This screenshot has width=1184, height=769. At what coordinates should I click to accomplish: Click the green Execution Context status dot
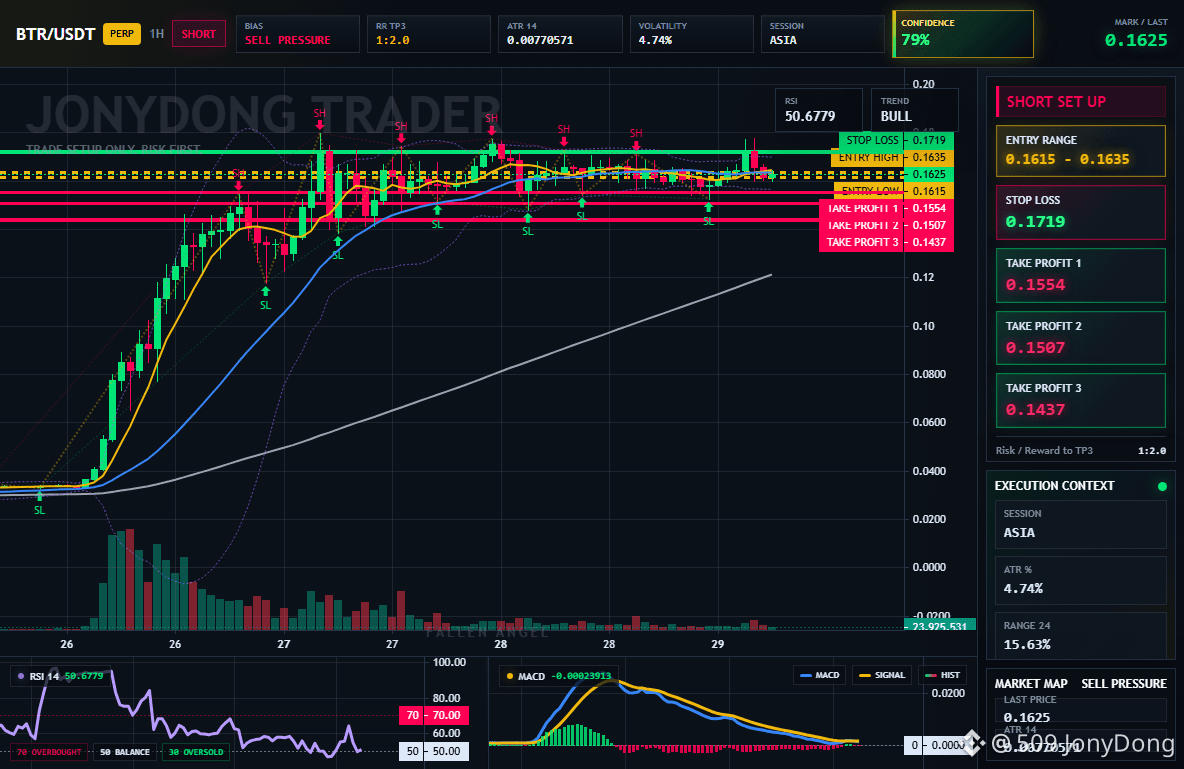point(1162,486)
